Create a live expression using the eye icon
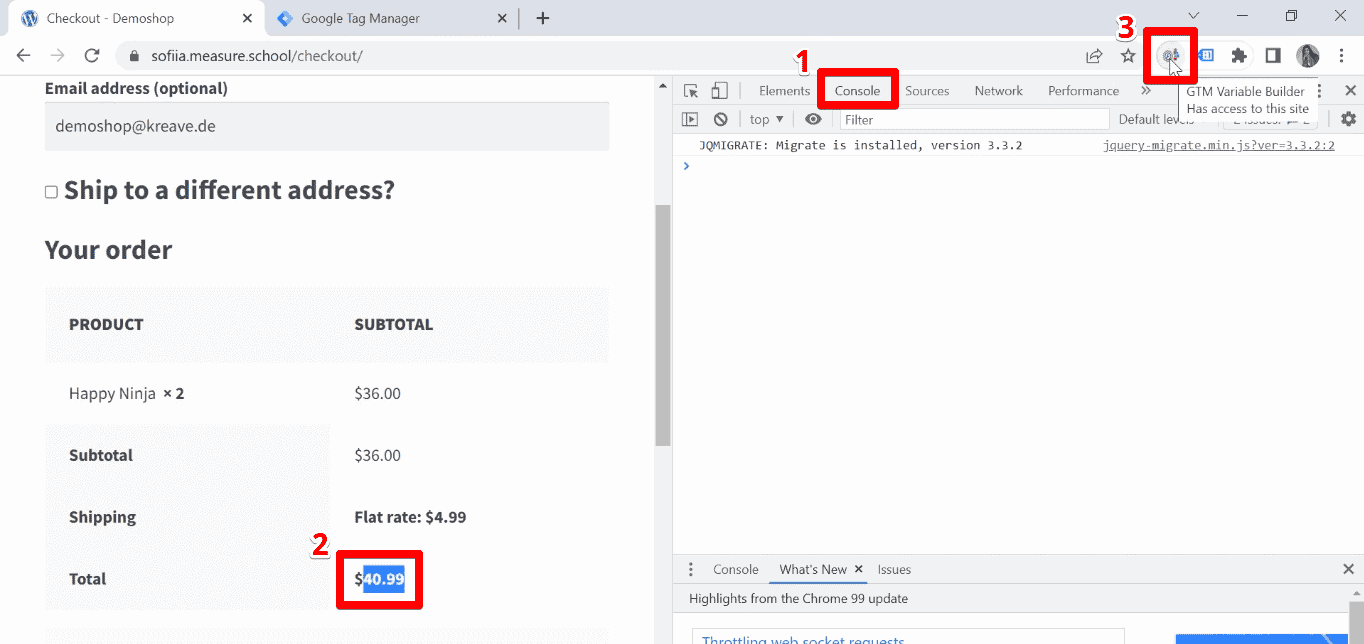The image size is (1364, 644). coord(813,118)
